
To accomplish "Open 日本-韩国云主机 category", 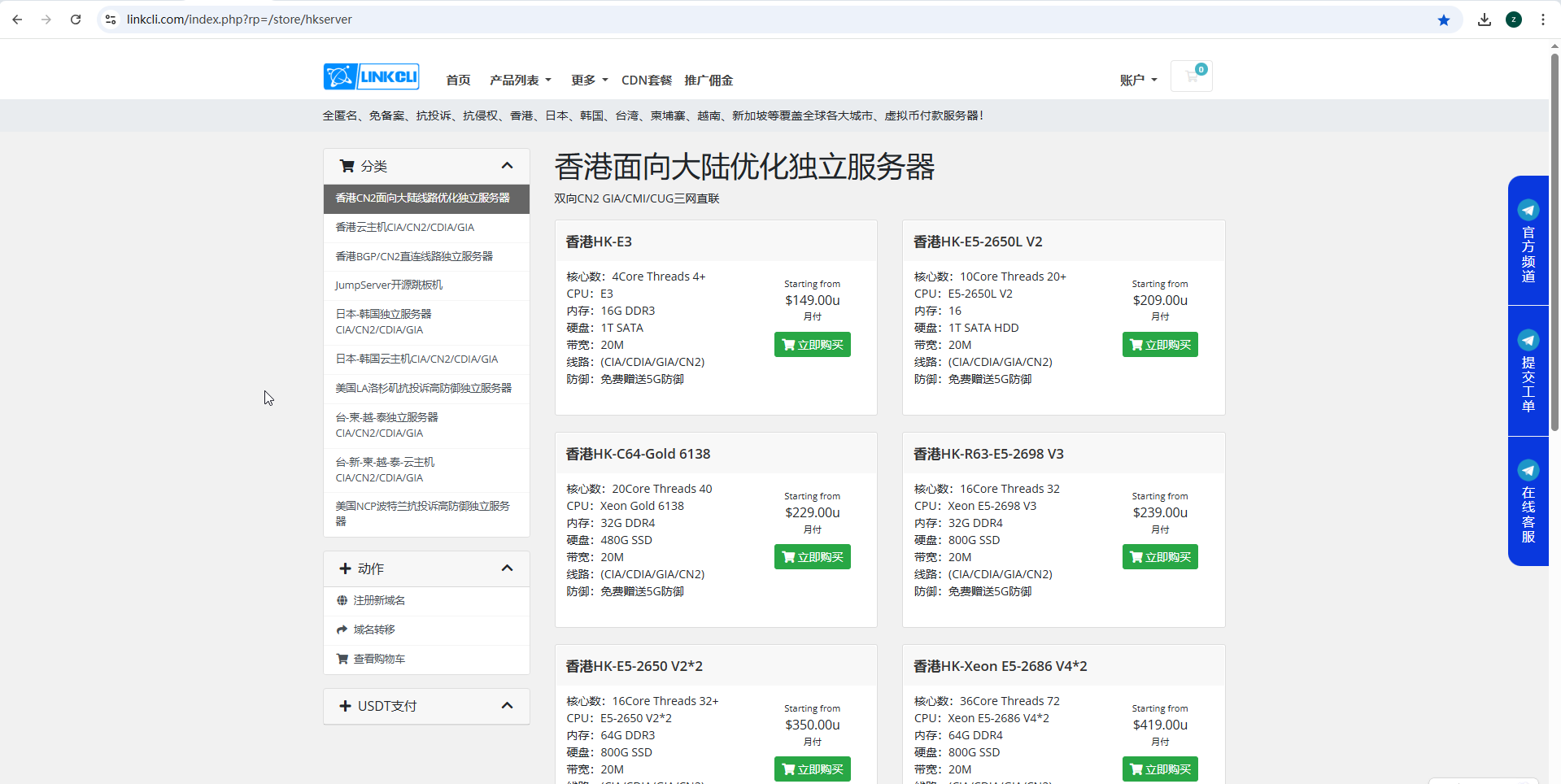I will [x=426, y=359].
